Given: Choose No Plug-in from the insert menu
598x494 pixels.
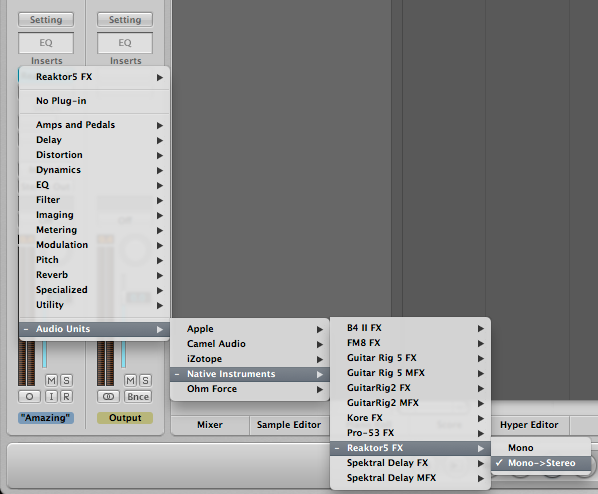Looking at the screenshot, I should point(94,101).
